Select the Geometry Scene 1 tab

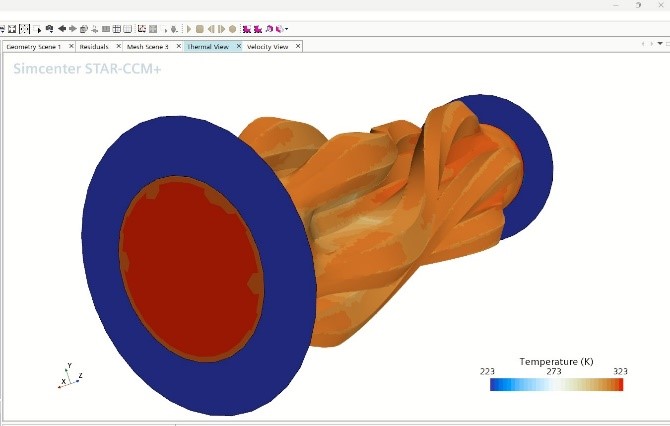33,46
